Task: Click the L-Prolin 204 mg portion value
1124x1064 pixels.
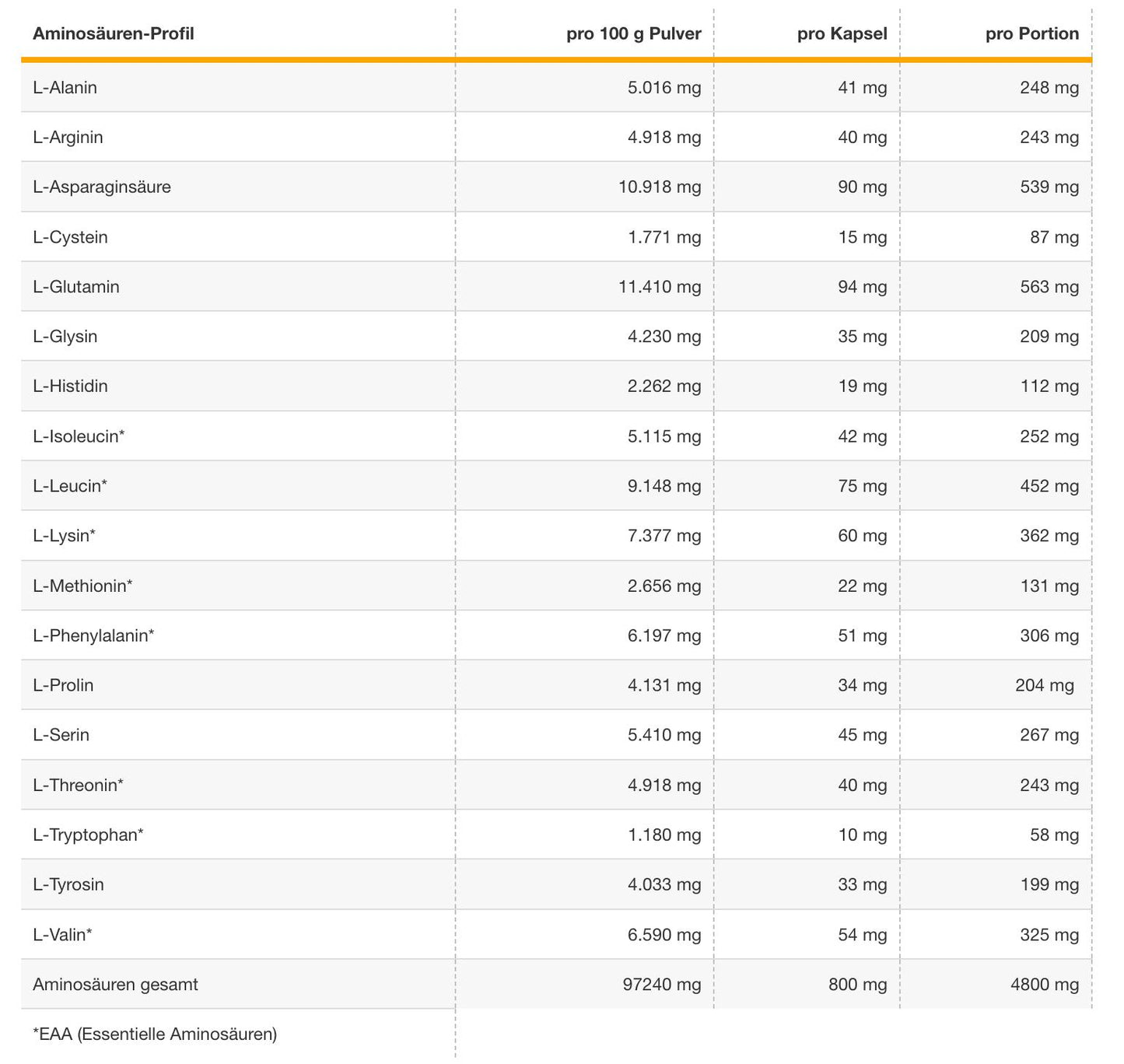Action: pos(1044,685)
